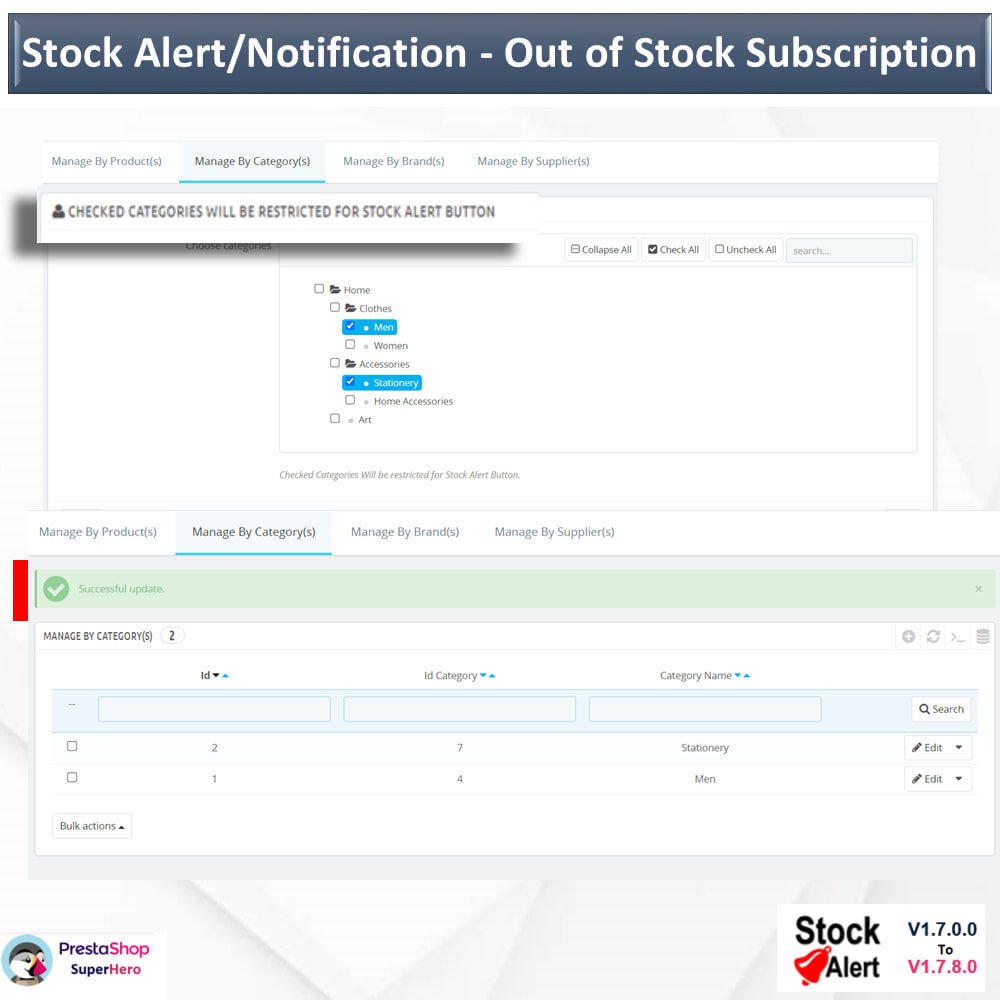Click the category tree search field

(849, 251)
